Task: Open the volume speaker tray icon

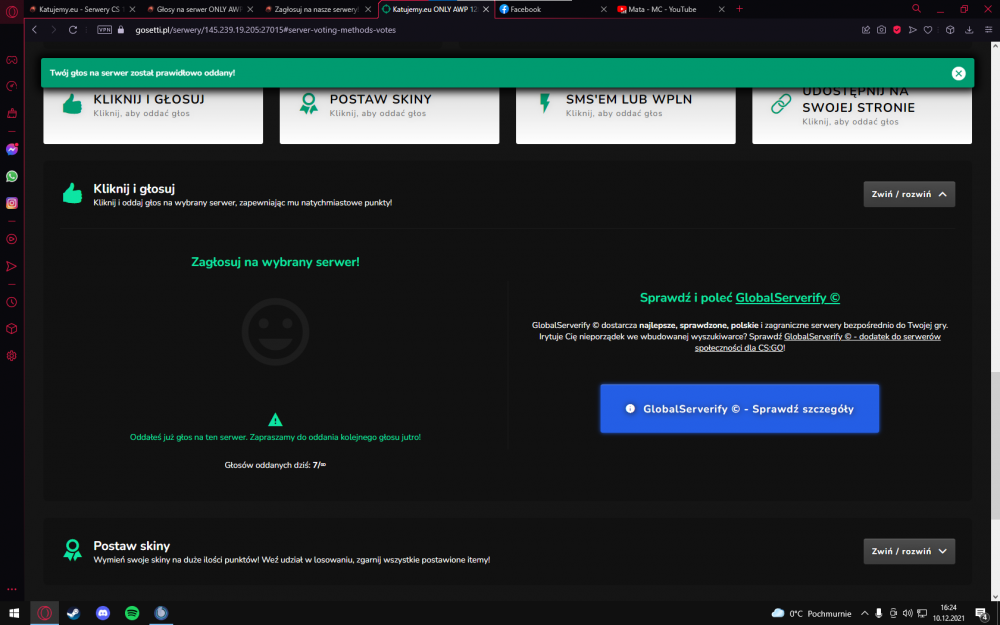Action: pyautogui.click(x=907, y=614)
